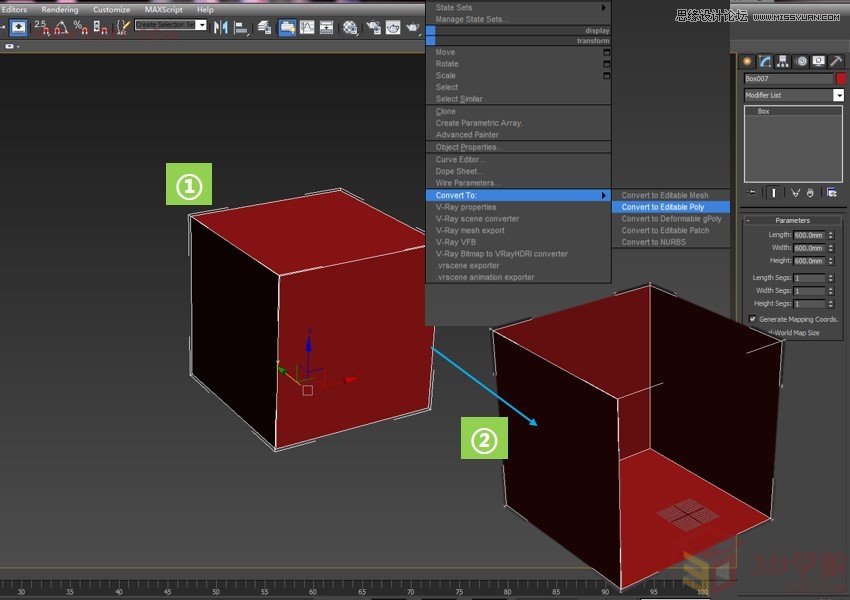Click the keyboard shortcut override toggle icon
Image resolution: width=850 pixels, height=600 pixels.
click(x=18, y=27)
